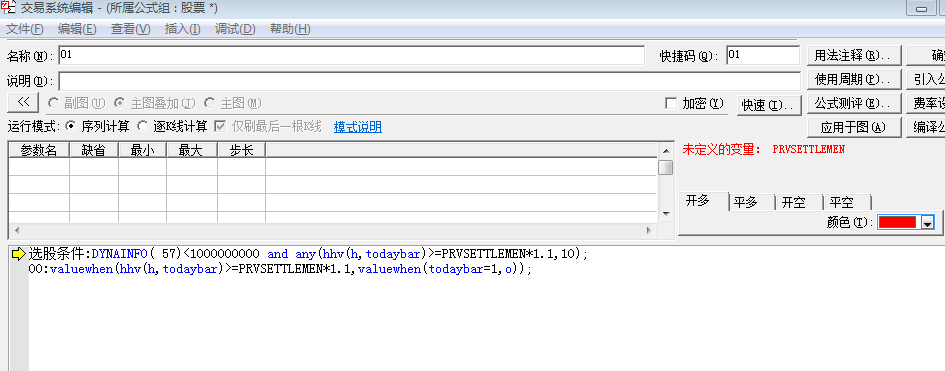Click code line starting with 选股条件

tap(307, 254)
